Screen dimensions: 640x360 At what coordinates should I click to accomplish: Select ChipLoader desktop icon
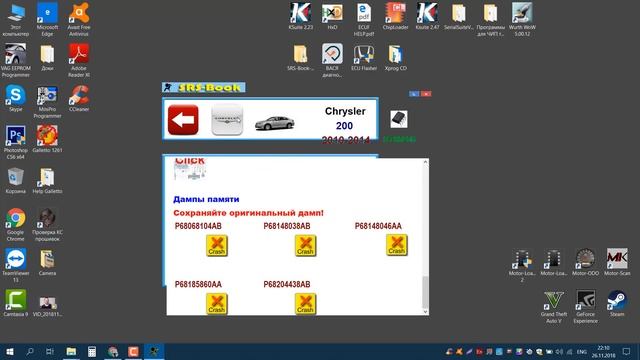(x=395, y=16)
